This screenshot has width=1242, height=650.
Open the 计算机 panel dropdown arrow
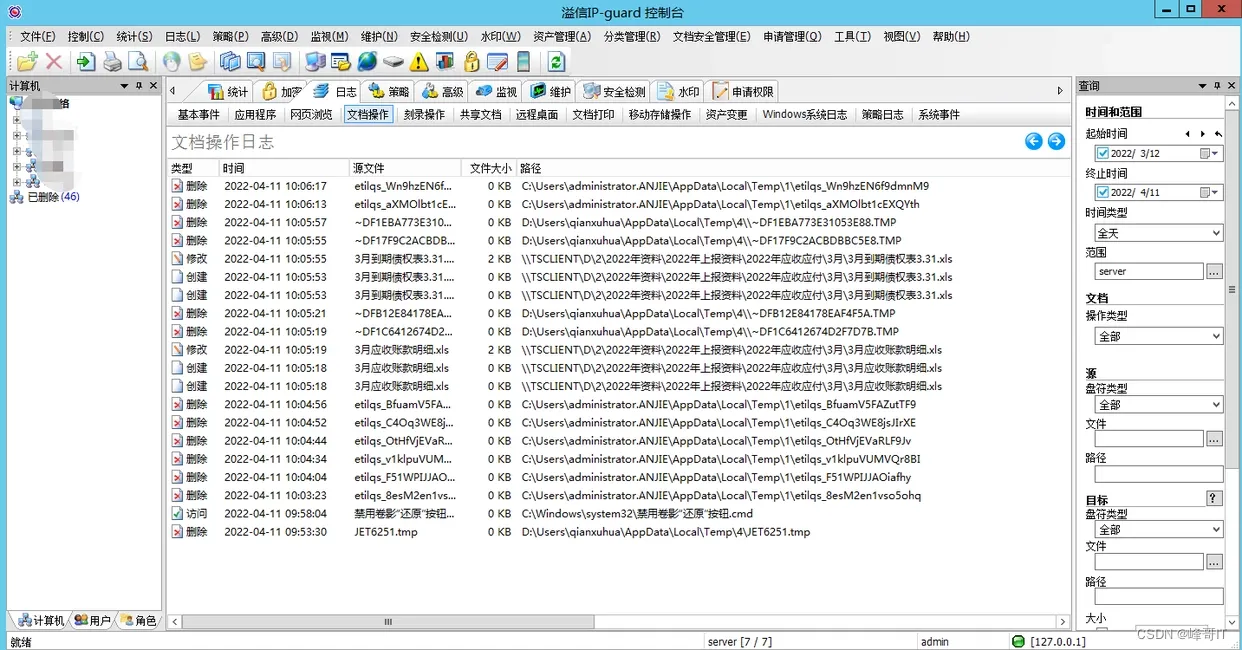pyautogui.click(x=124, y=86)
